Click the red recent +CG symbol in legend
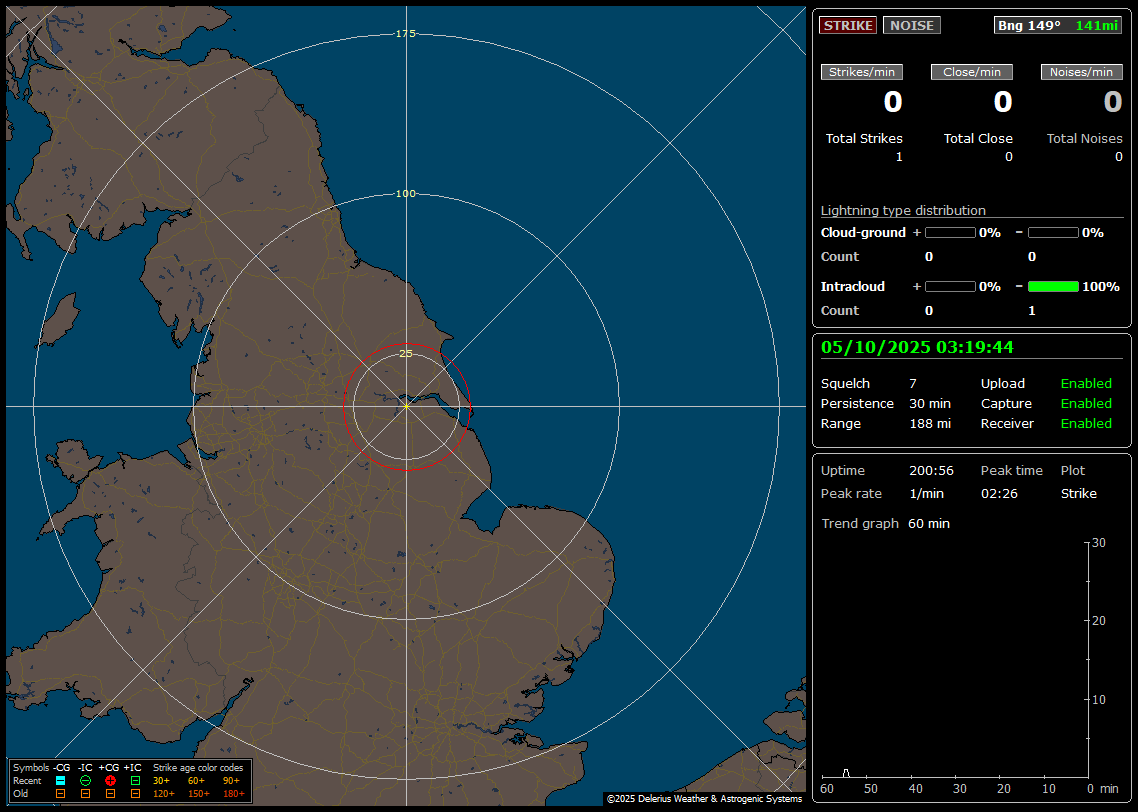The width and height of the screenshot is (1138, 812). click(x=110, y=780)
